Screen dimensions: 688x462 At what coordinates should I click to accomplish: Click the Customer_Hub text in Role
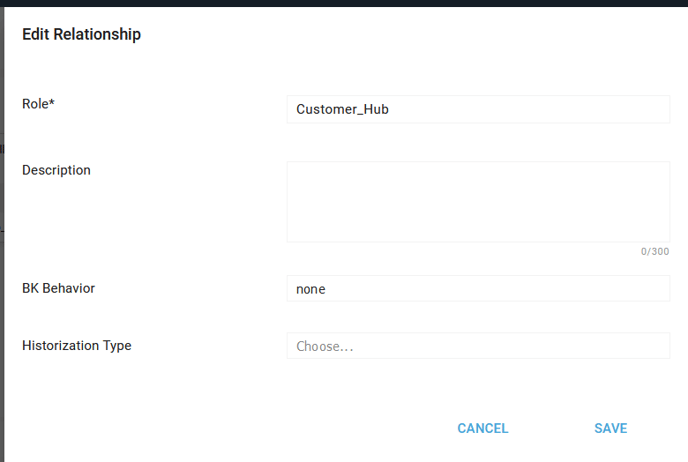click(x=342, y=109)
